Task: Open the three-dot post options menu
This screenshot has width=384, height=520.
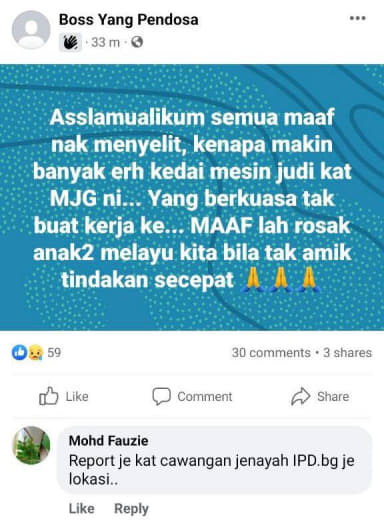Action: click(358, 18)
